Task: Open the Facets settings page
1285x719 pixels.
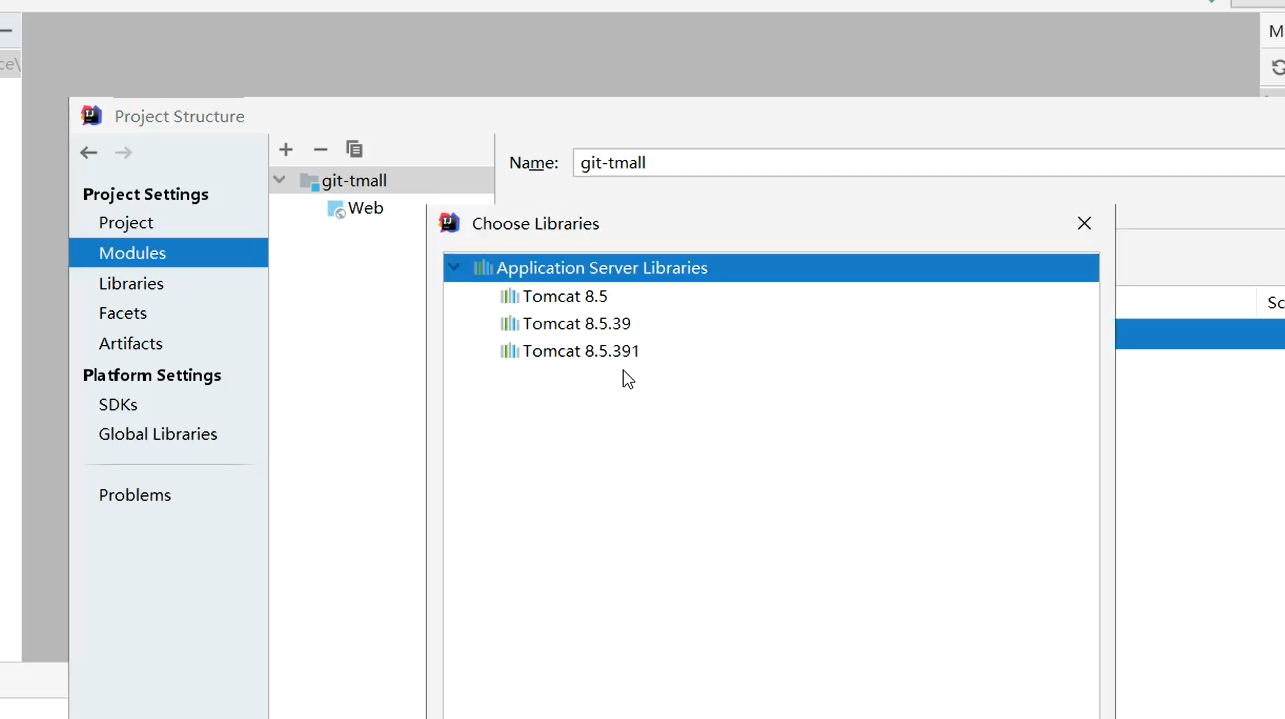Action: (123, 313)
